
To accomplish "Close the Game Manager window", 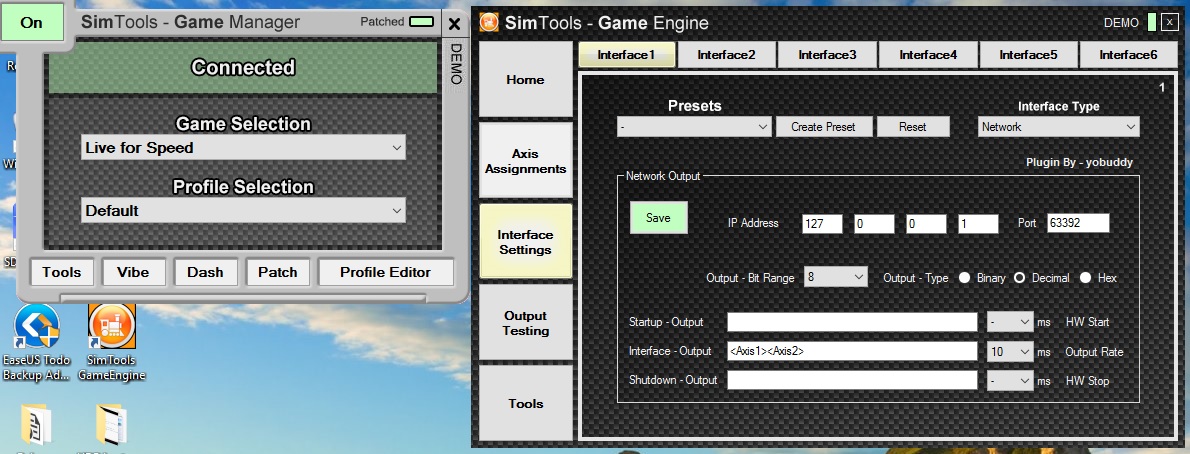I will point(454,24).
